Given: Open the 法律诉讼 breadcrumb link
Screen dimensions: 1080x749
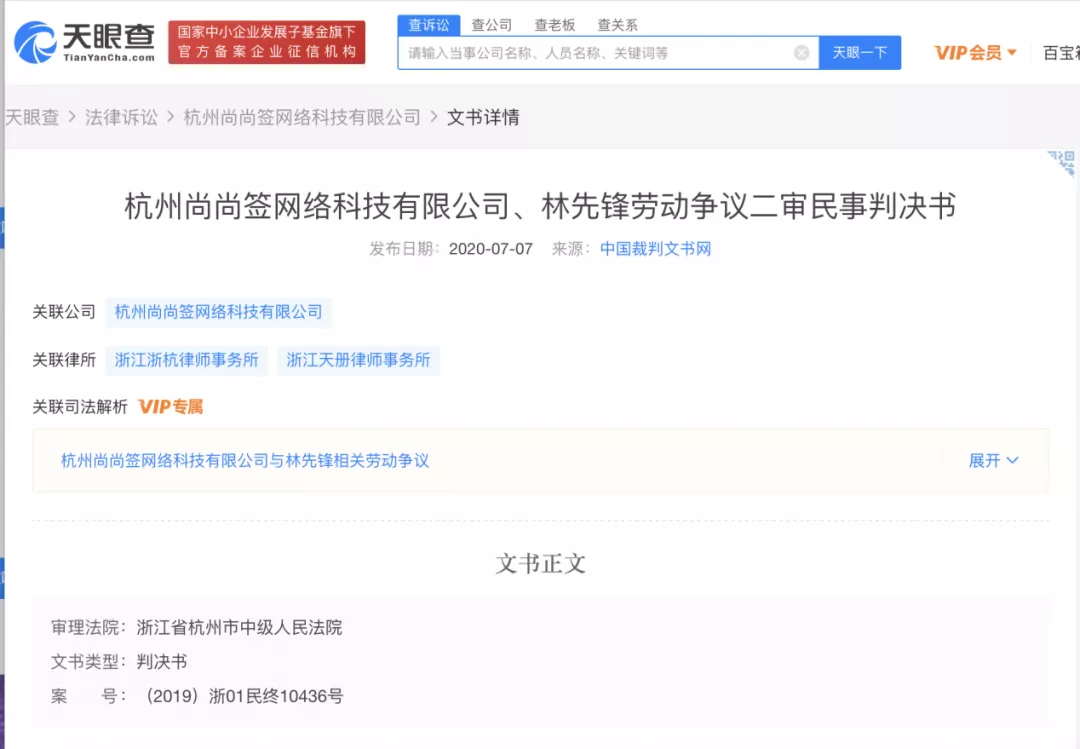Looking at the screenshot, I should (121, 117).
